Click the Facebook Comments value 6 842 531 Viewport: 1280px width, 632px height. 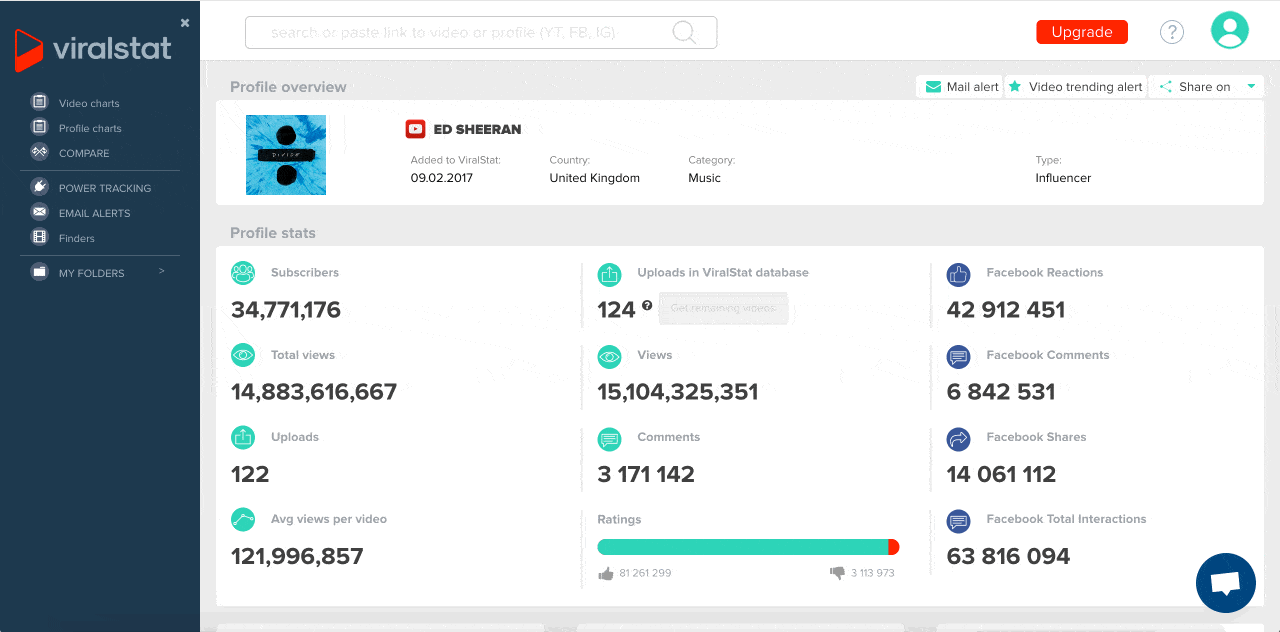(1001, 392)
